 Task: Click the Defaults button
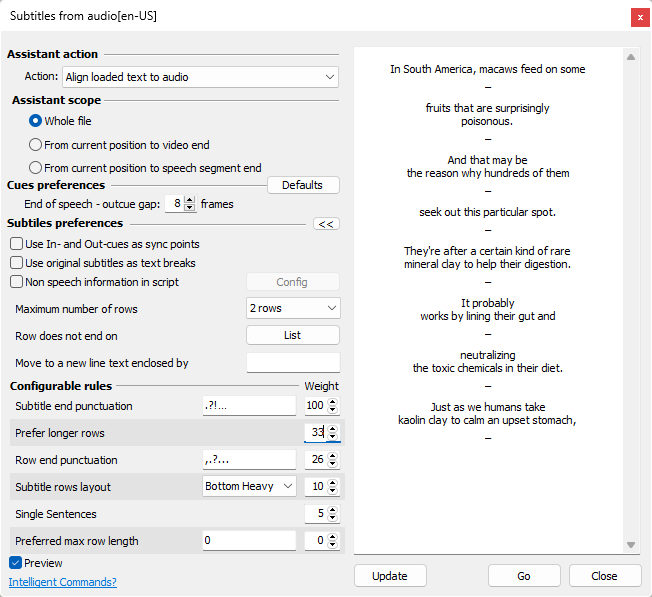coord(302,185)
